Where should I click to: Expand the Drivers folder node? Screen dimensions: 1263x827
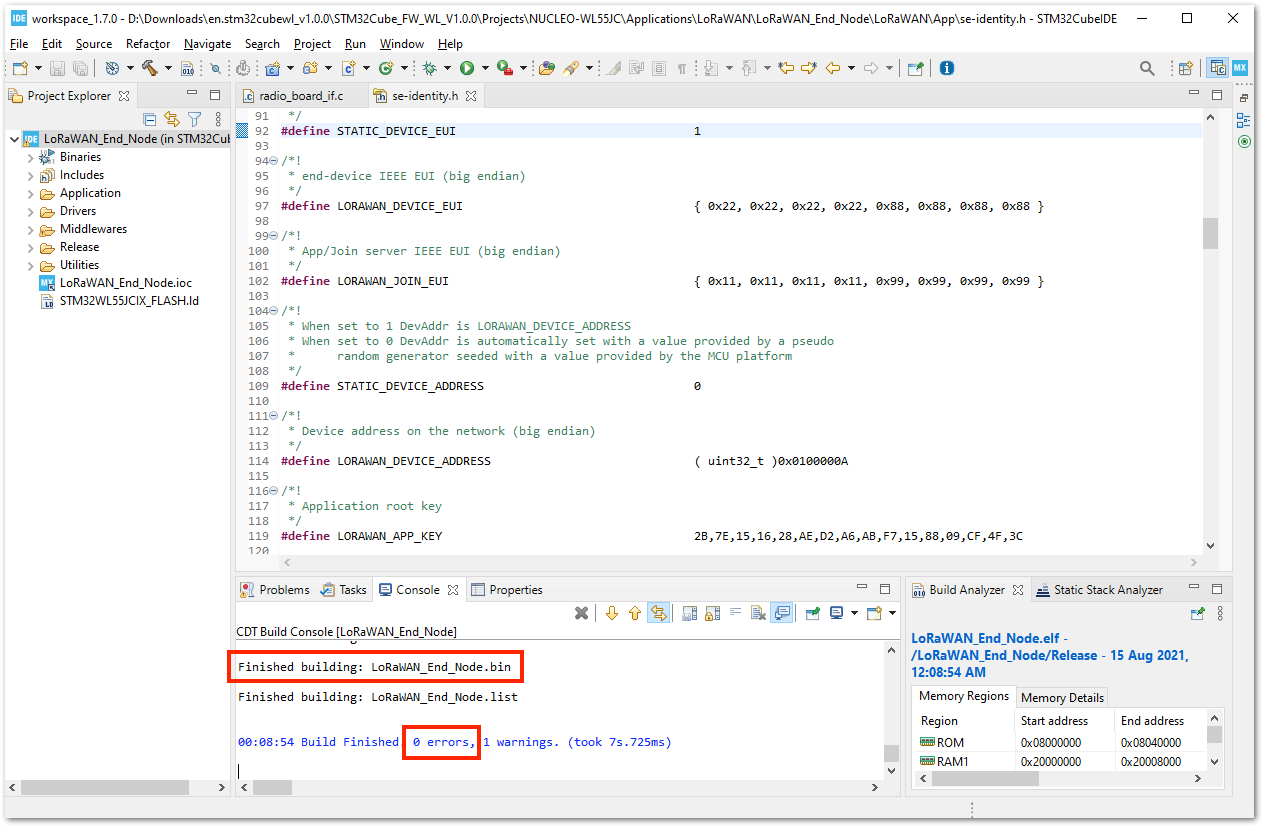tap(30, 211)
